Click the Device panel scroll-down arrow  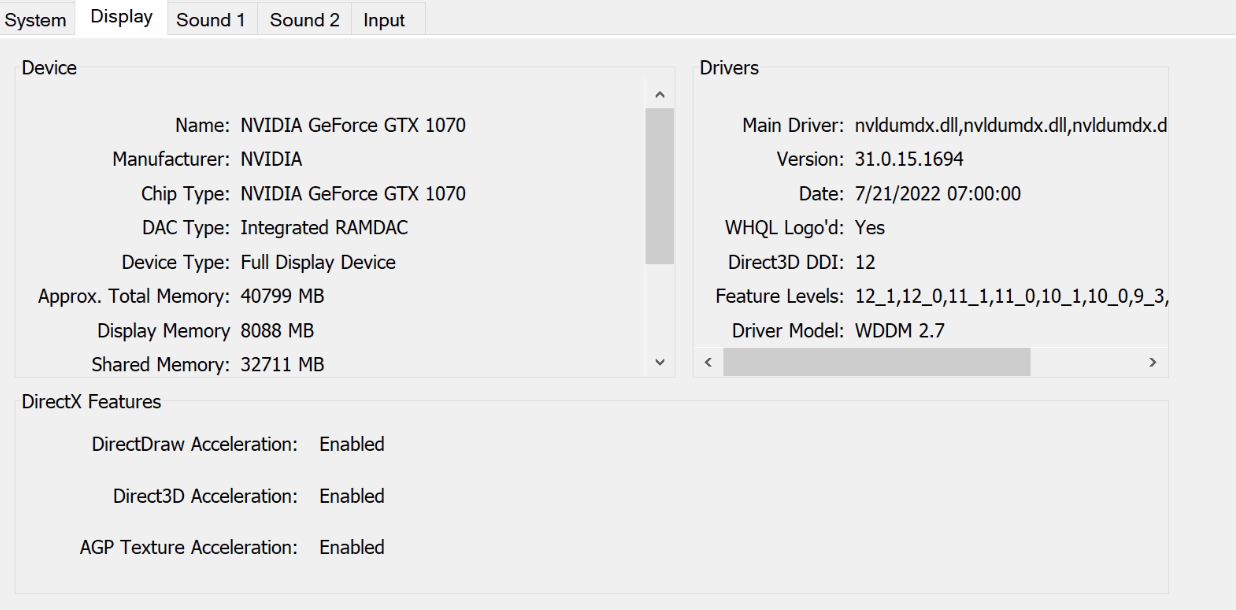[x=659, y=363]
